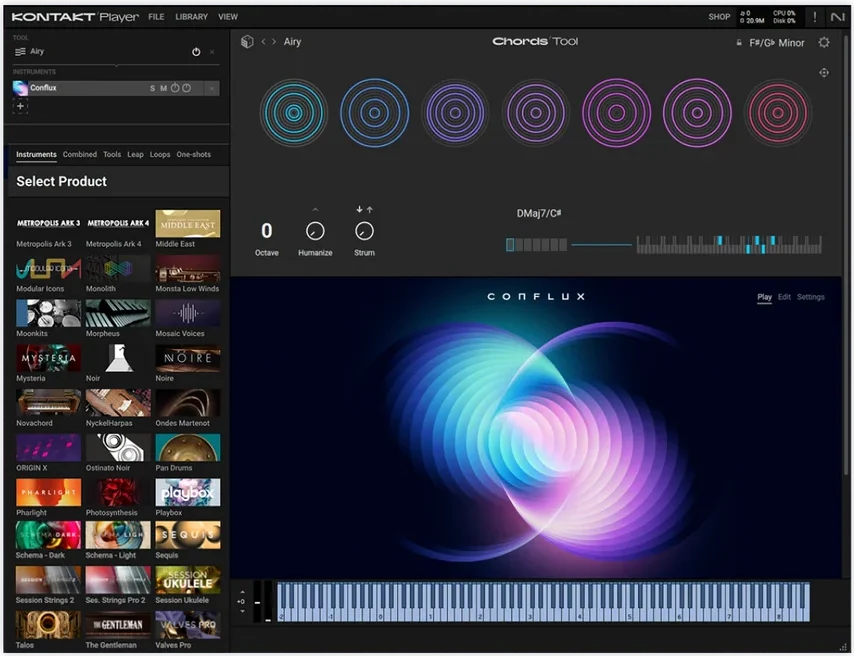Toggle the key lock beside F#/Gb Minor

point(739,42)
